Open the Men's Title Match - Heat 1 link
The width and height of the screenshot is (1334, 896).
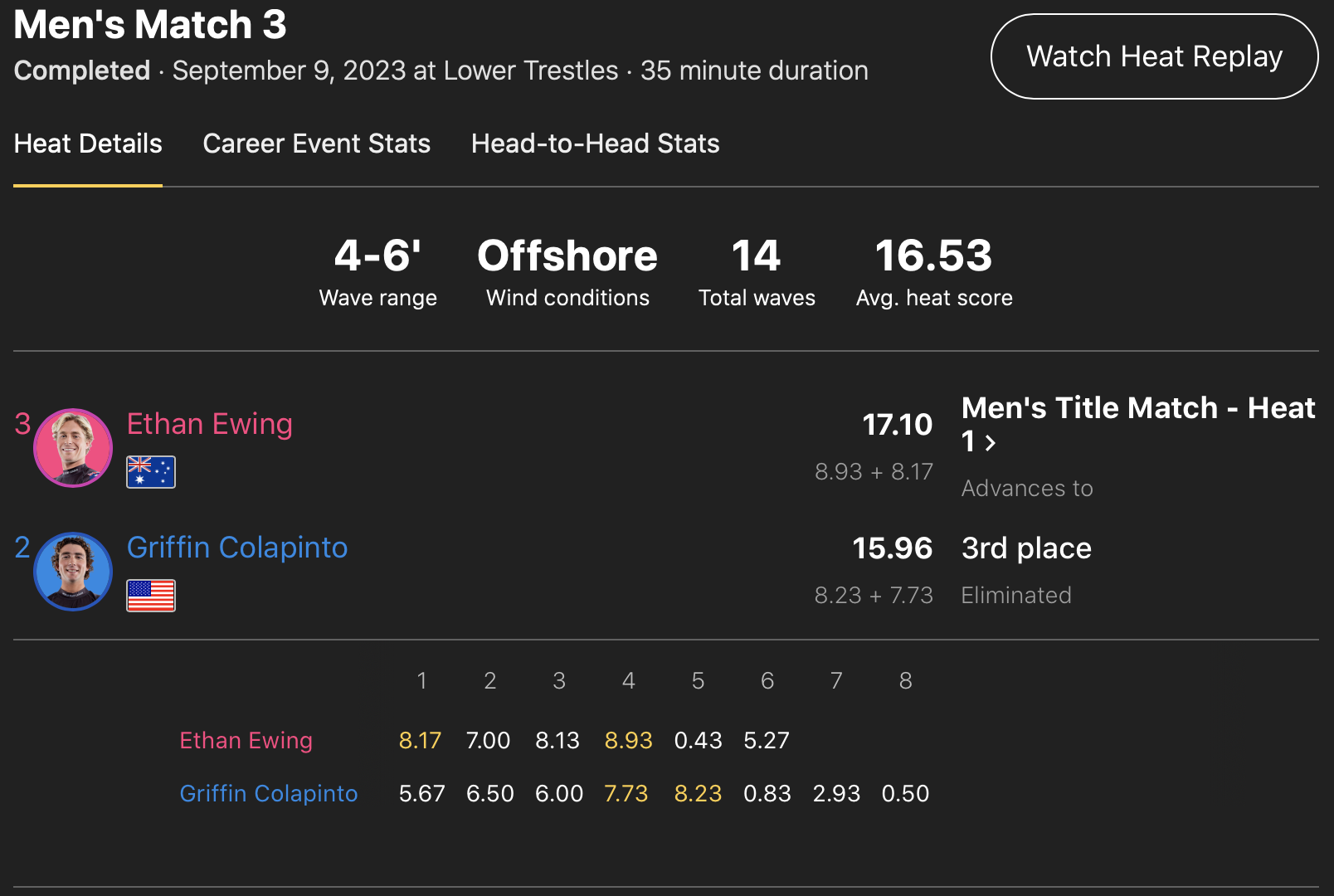tap(1137, 408)
